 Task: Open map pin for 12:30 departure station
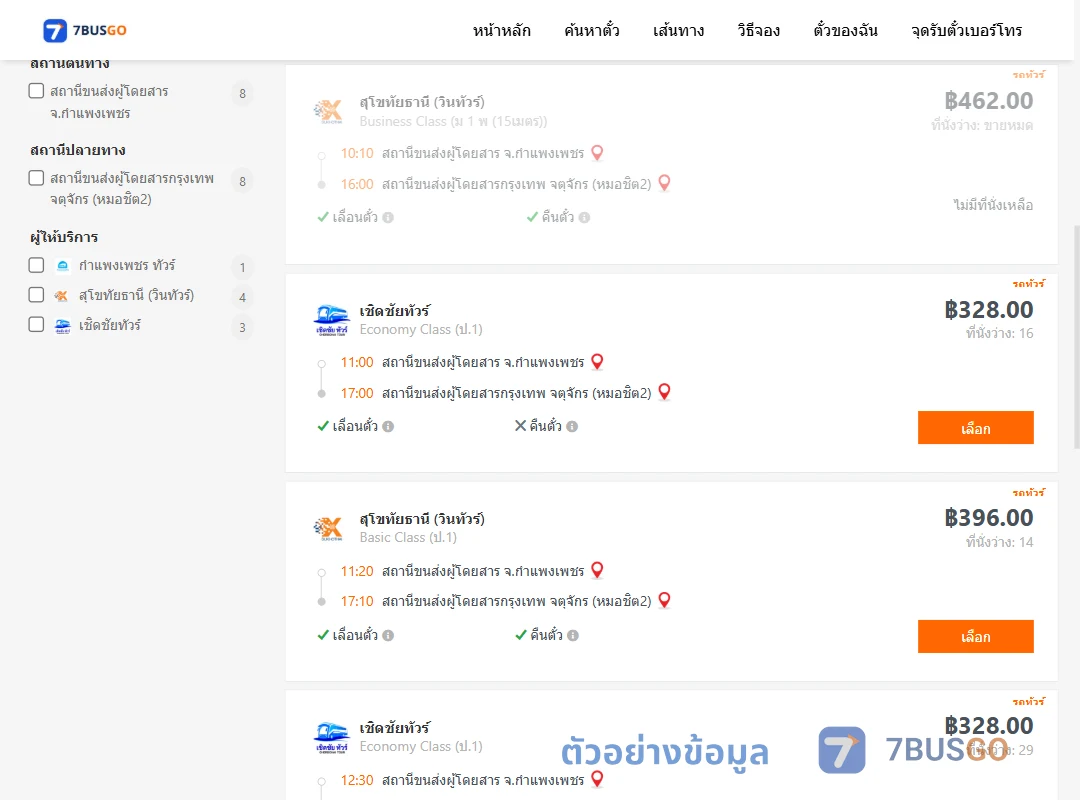pyautogui.click(x=597, y=779)
